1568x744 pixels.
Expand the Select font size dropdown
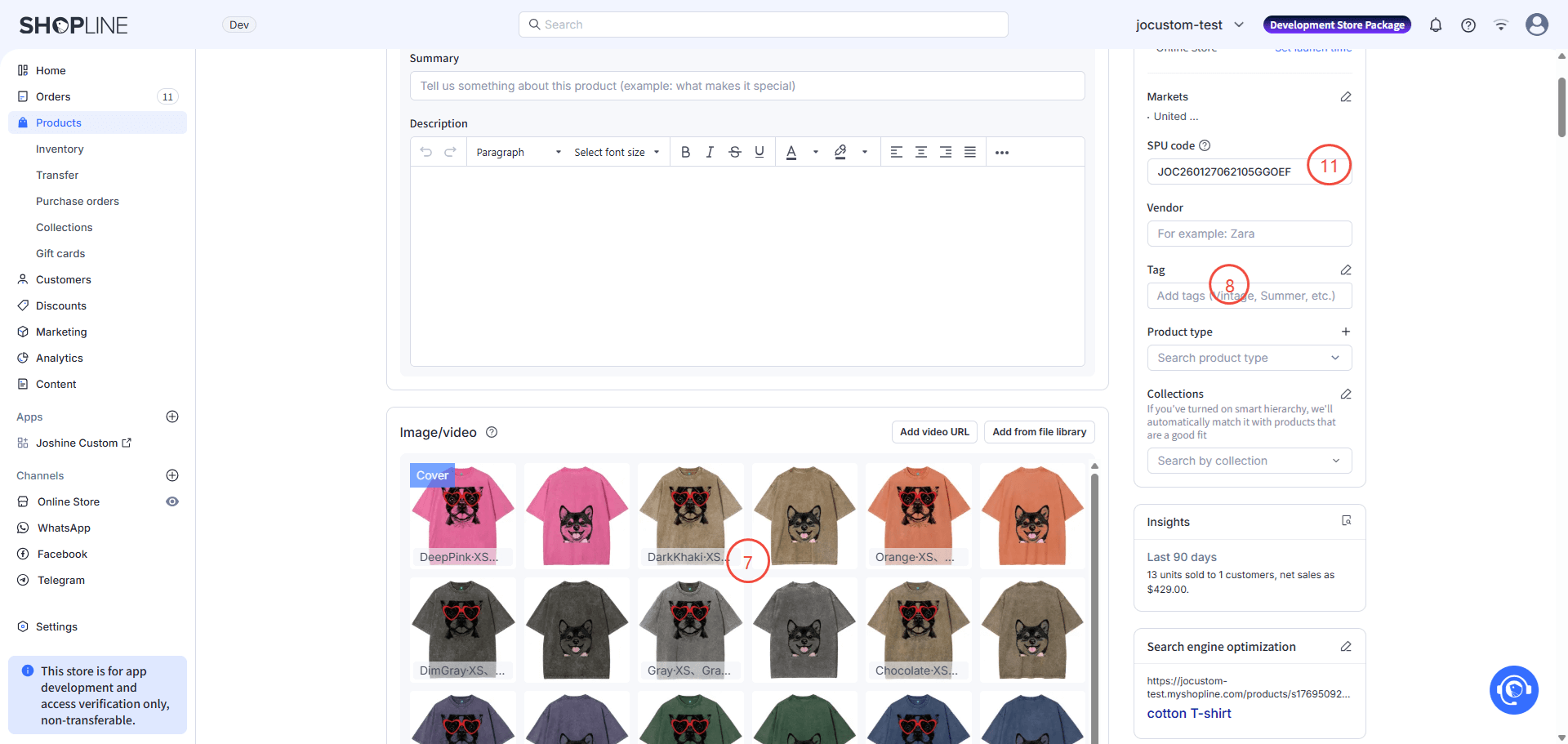tap(616, 153)
